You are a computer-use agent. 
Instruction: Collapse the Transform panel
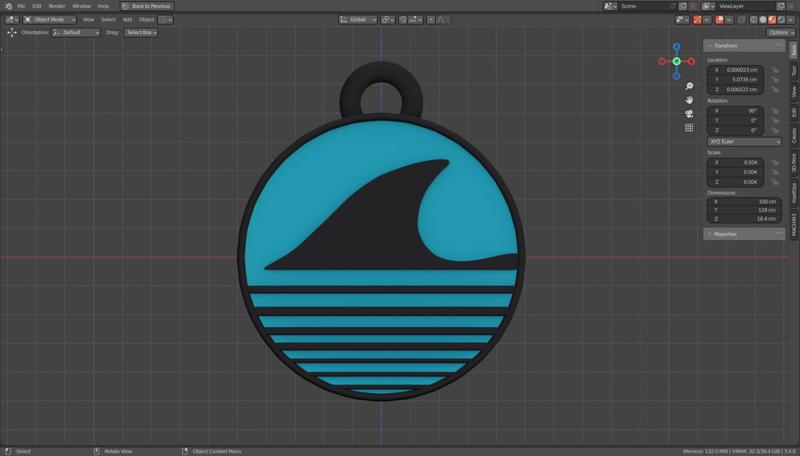(744, 45)
